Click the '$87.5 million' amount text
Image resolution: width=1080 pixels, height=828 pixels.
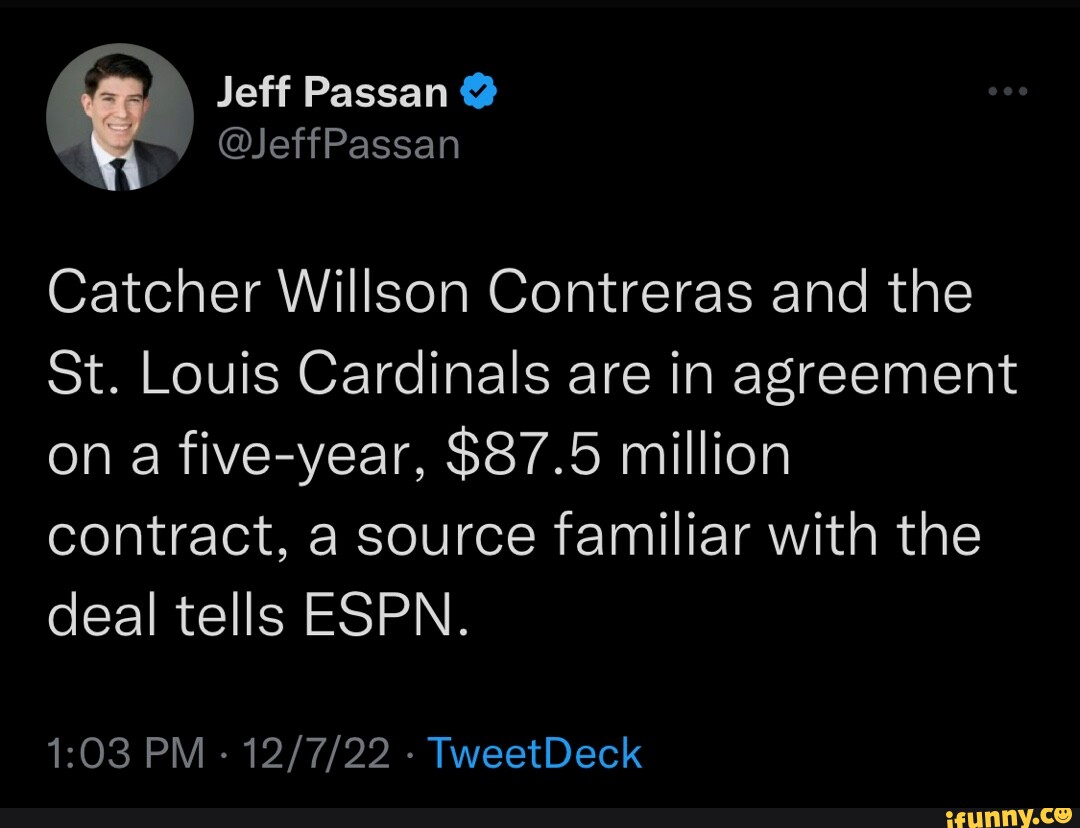pyautogui.click(x=617, y=456)
